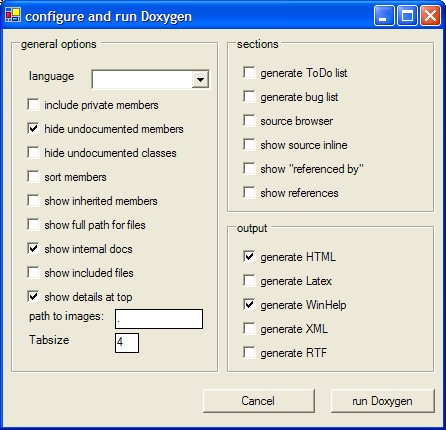Uncheck show details at top
Viewport: 446px width, 430px height.
(x=34, y=297)
